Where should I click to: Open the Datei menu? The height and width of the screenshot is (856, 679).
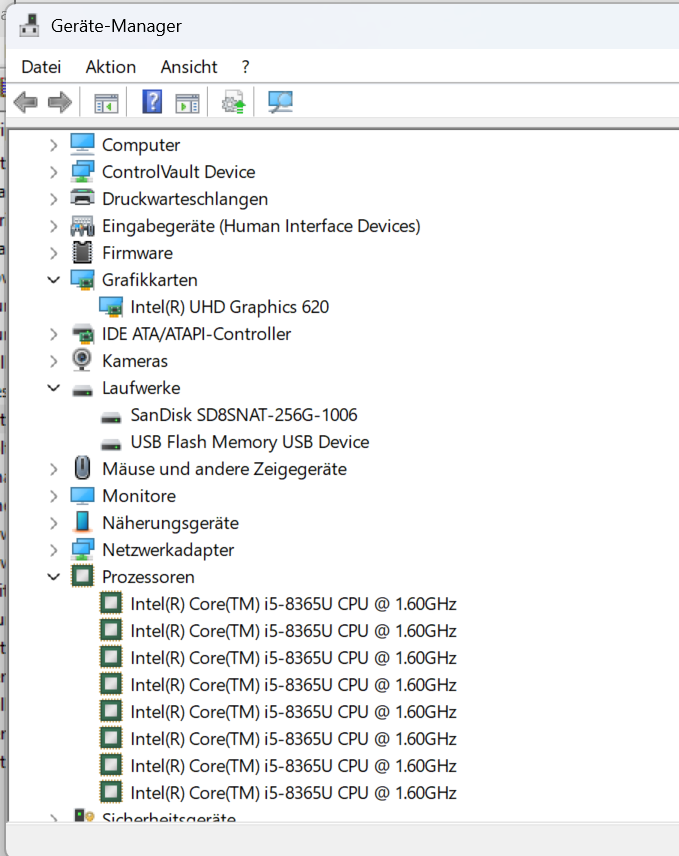coord(41,67)
